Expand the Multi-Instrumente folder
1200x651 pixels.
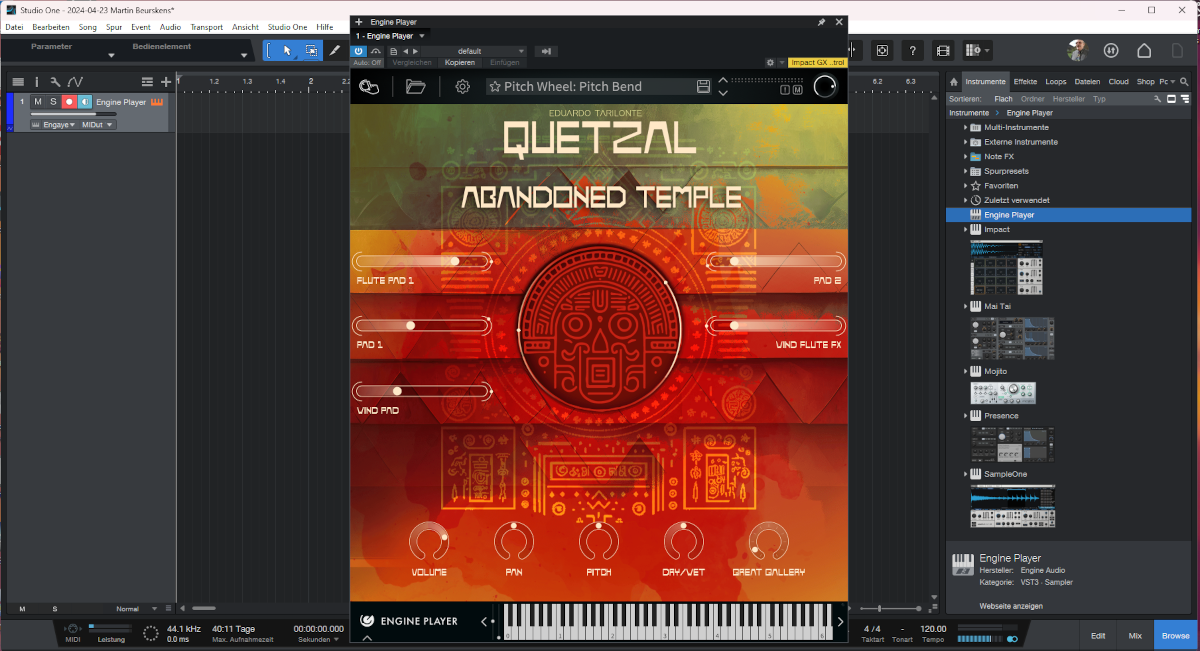point(965,128)
